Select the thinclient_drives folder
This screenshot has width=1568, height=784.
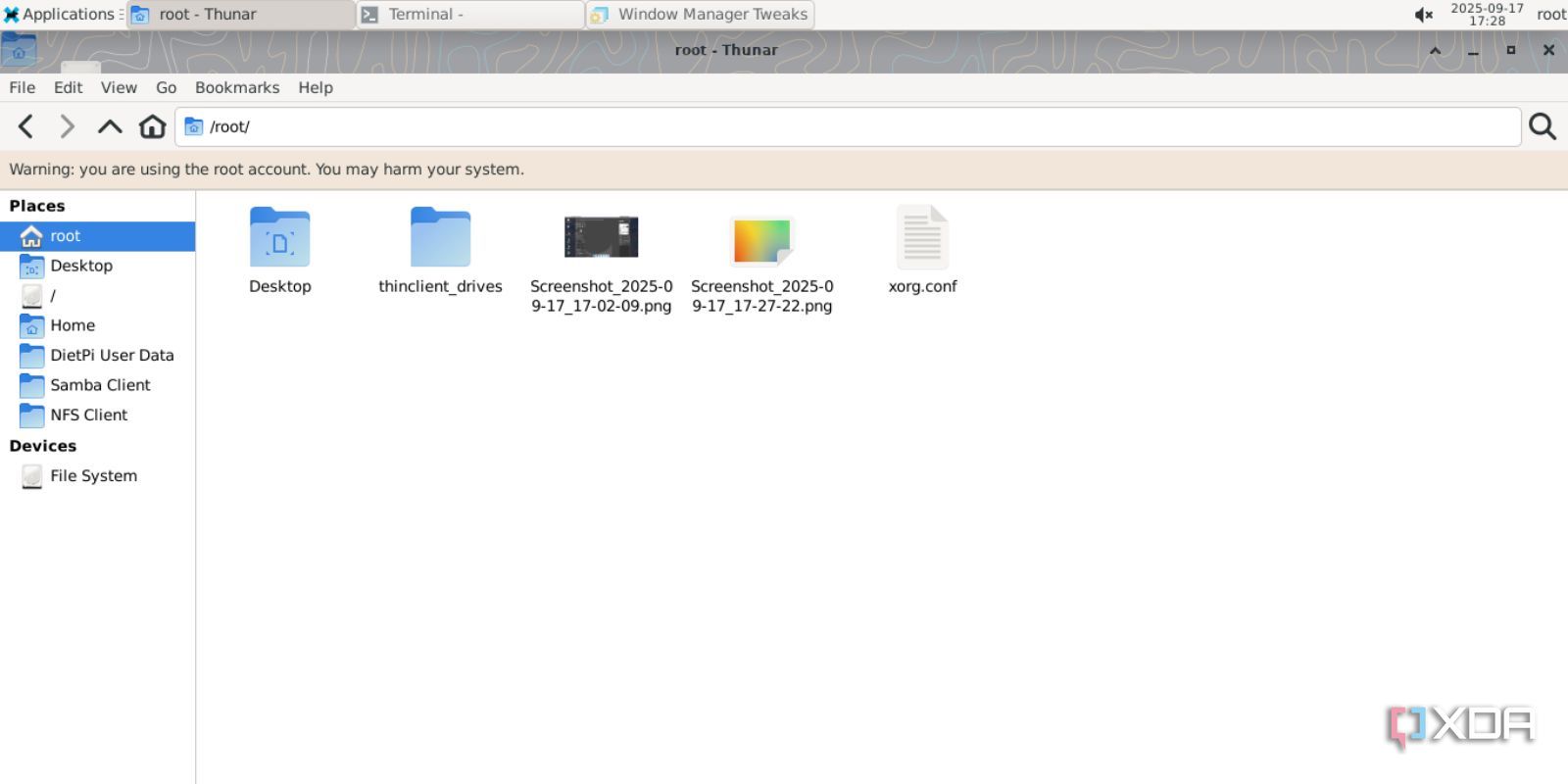(440, 237)
